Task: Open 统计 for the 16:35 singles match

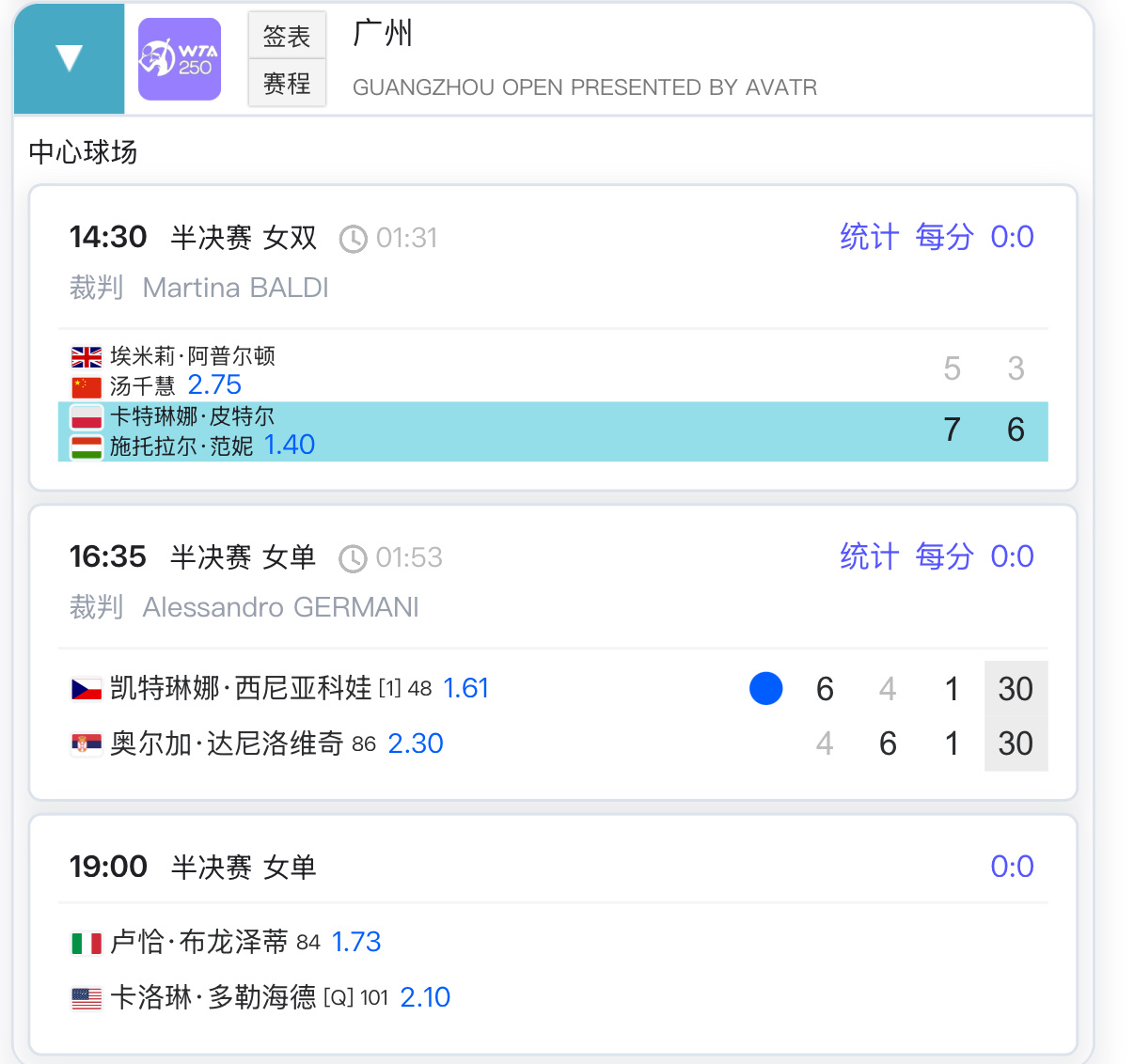Action: (x=869, y=556)
